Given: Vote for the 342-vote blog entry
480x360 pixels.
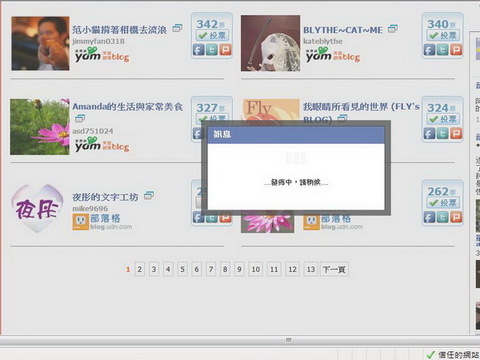Looking at the screenshot, I should point(212,35).
